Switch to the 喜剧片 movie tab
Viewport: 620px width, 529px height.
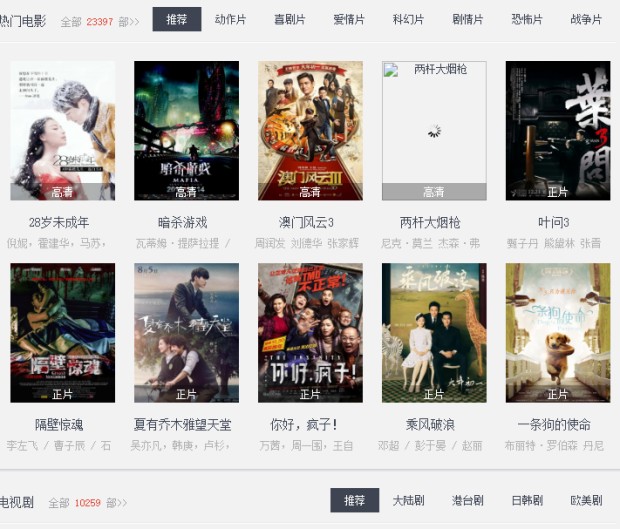(289, 19)
